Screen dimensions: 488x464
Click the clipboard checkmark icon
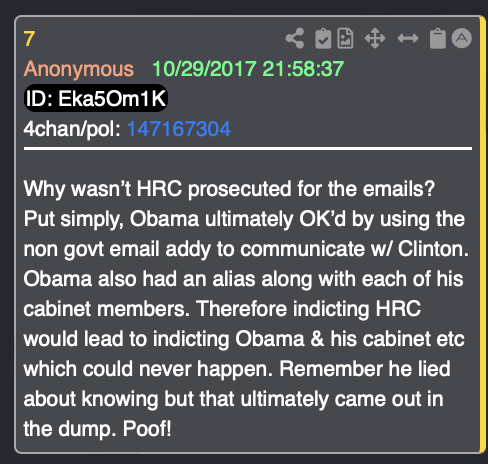coord(323,39)
